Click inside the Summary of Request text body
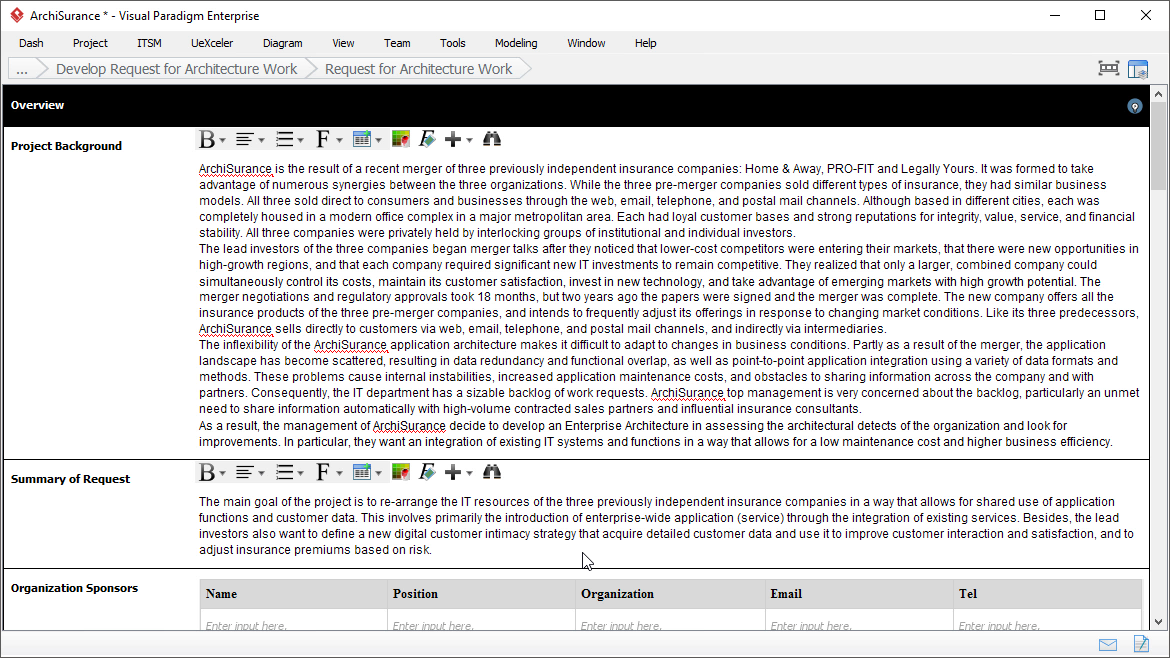The width and height of the screenshot is (1170, 658). [x=666, y=526]
